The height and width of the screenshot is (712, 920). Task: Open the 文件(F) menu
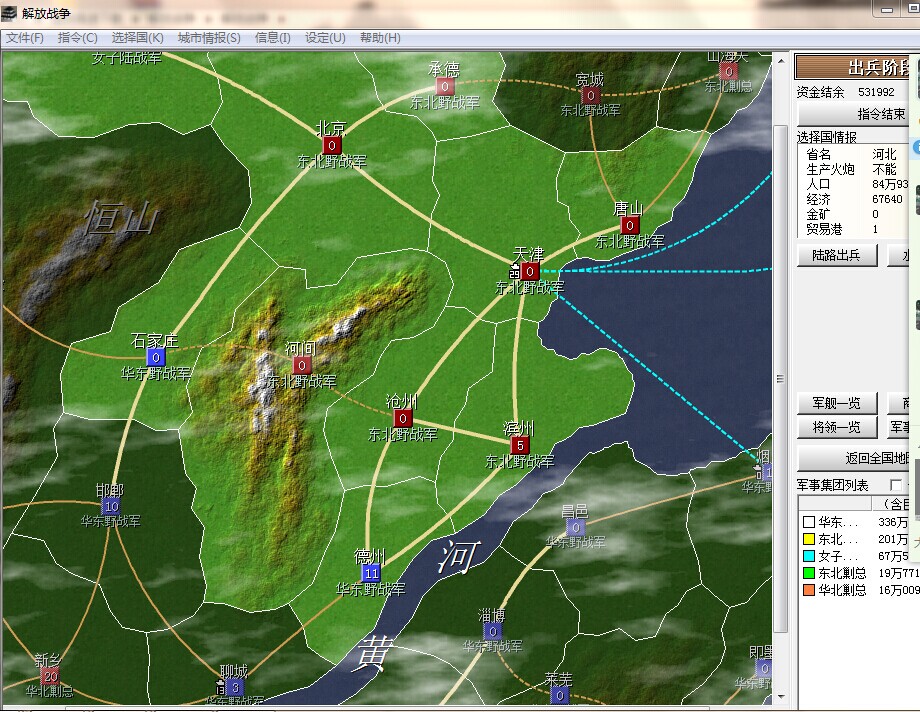[25, 38]
